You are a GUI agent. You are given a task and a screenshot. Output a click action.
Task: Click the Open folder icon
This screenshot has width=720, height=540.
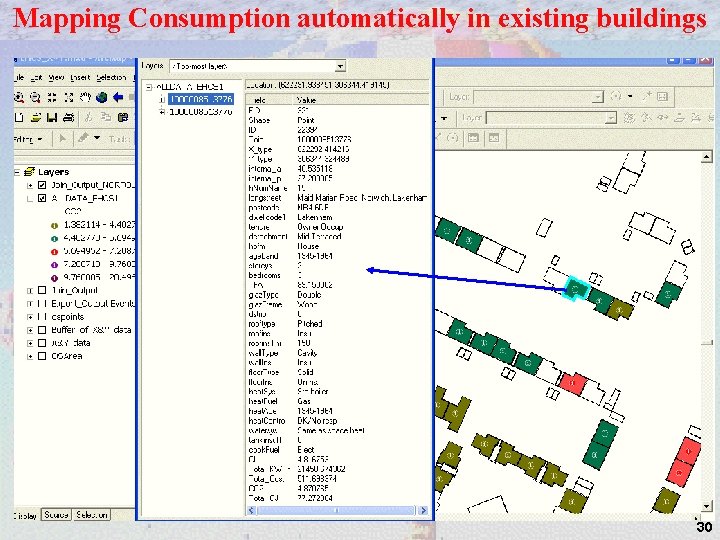tap(36, 118)
